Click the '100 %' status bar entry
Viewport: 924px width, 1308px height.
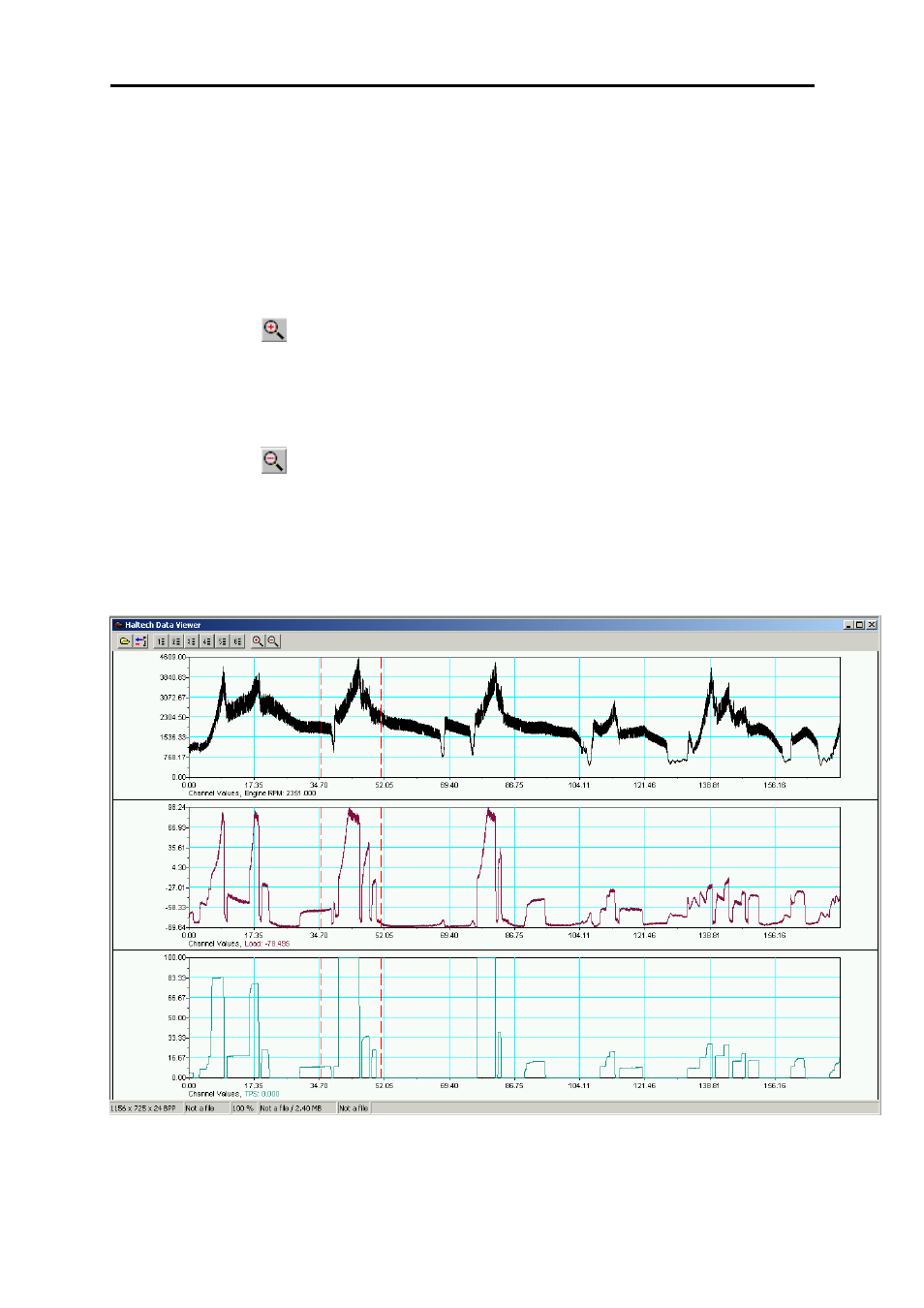(243, 1108)
